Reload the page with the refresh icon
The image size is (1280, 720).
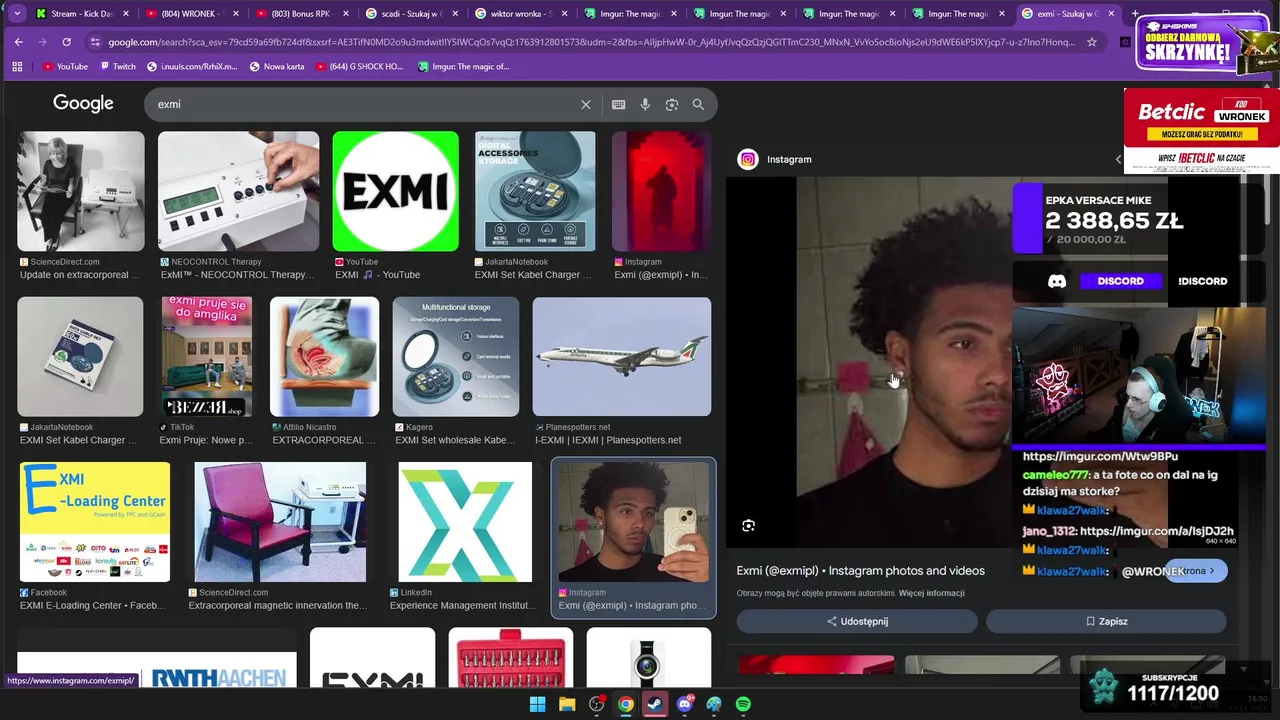pos(66,42)
